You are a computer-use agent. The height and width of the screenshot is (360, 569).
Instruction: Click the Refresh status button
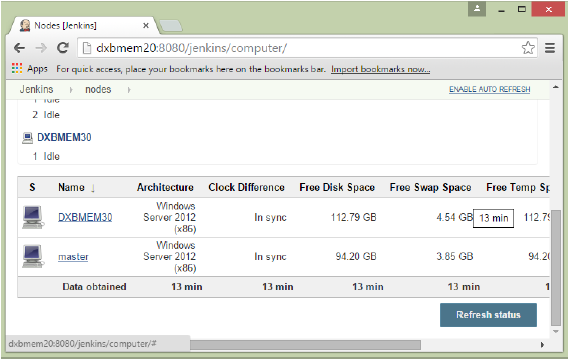coord(488,315)
